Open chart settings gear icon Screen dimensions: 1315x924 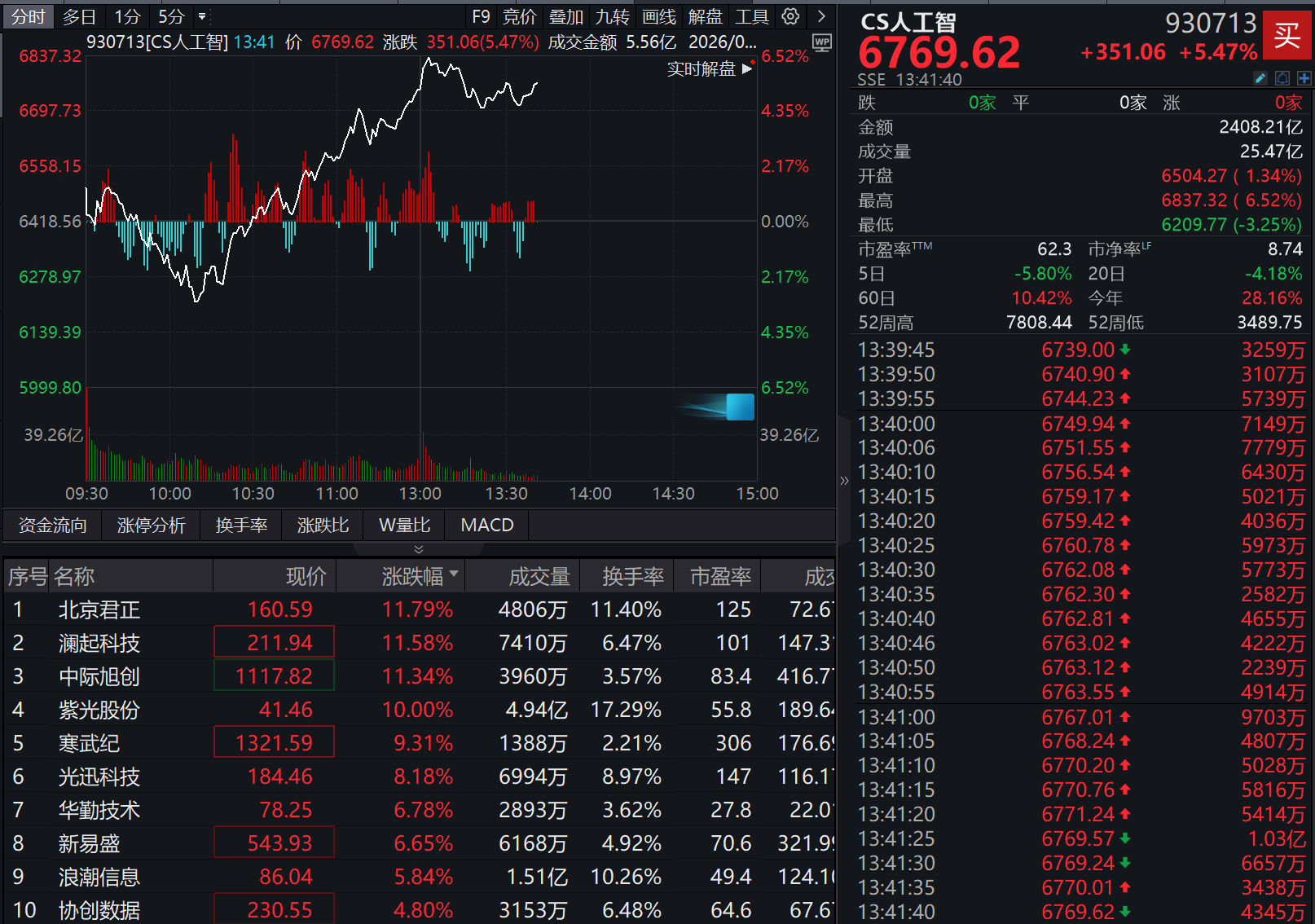coord(790,16)
